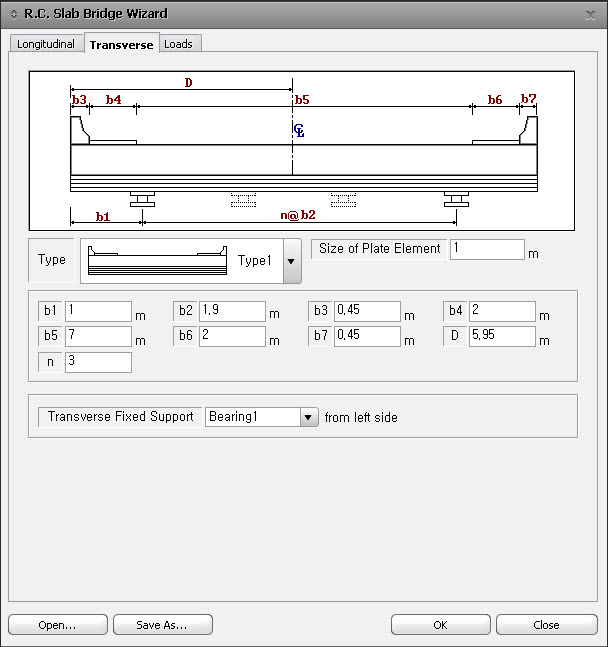Focus the b2 value field
This screenshot has width=608, height=647.
point(232,312)
